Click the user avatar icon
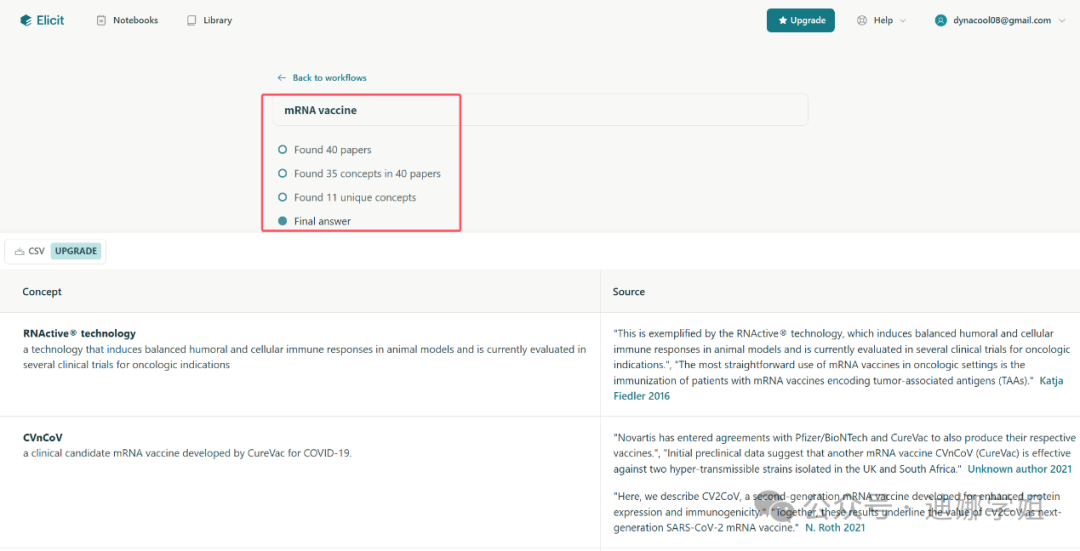The height and width of the screenshot is (551, 1080). point(941,21)
